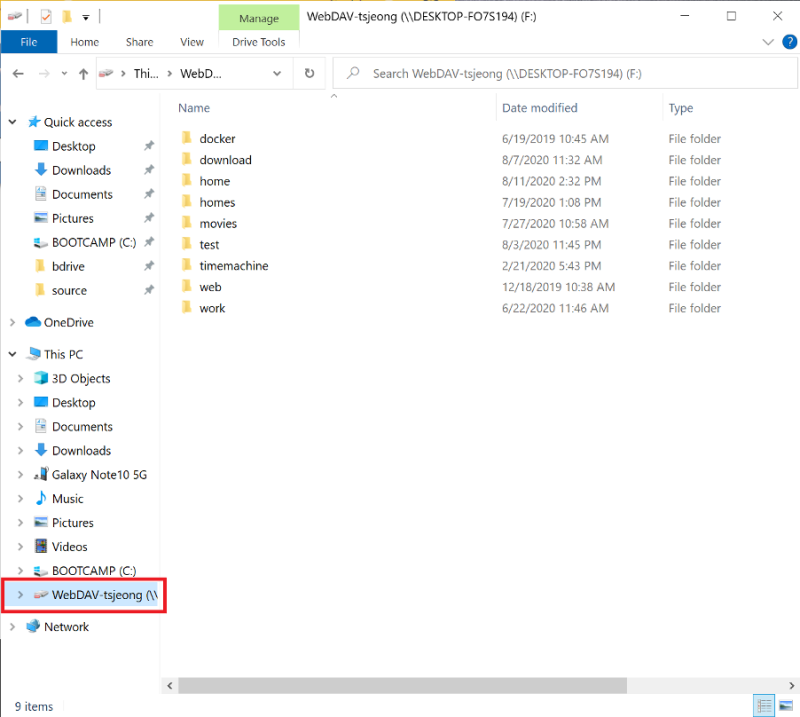This screenshot has height=717, width=800.
Task: Go back with the left arrow
Action: (x=18, y=73)
